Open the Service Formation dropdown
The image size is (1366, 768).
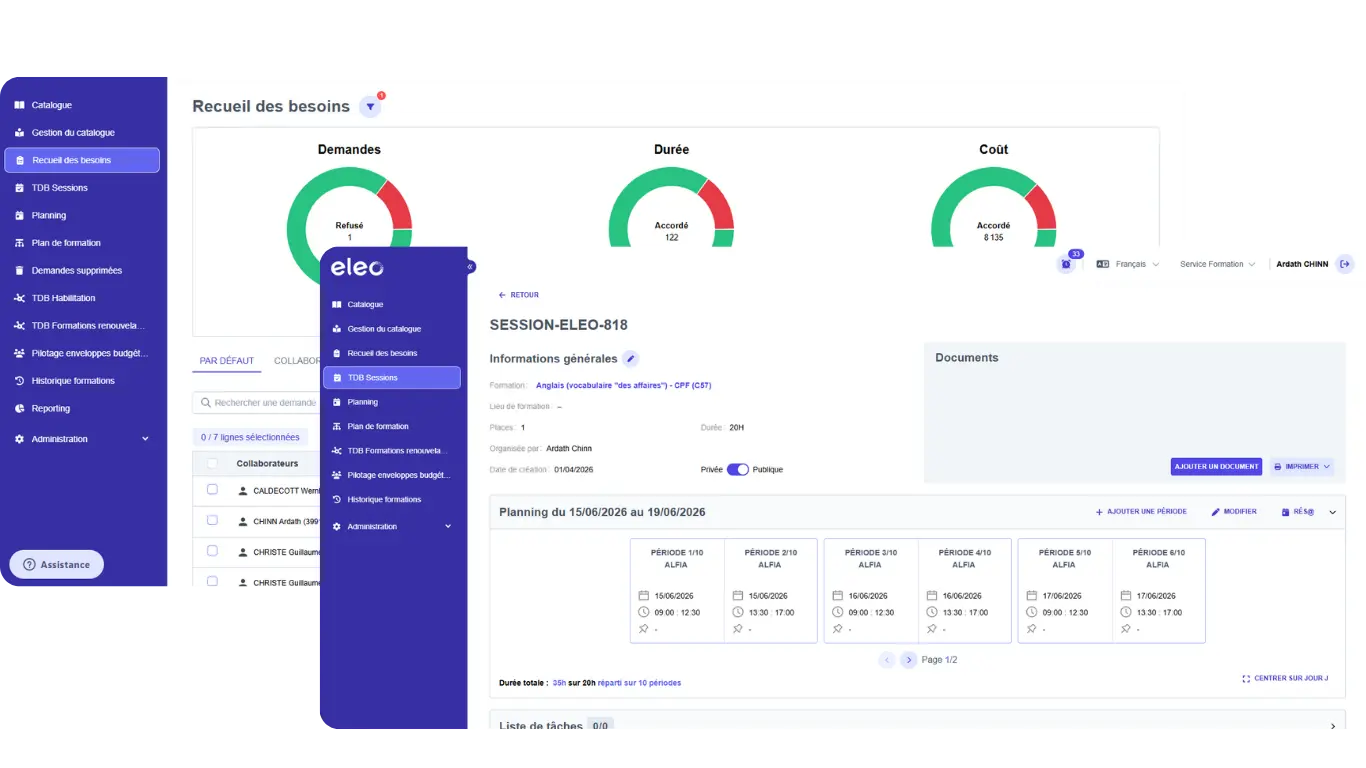[1217, 264]
